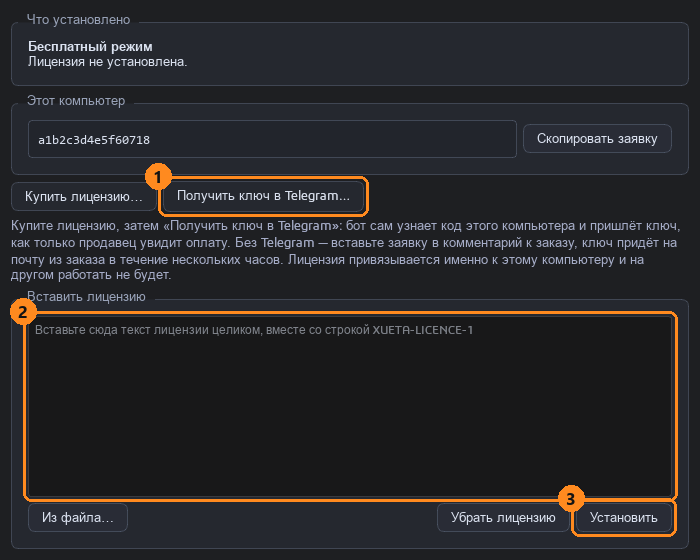This screenshot has height=560, width=700.
Task: Select the computer code field a1b2c3d4e5f60718
Action: [x=272, y=139]
